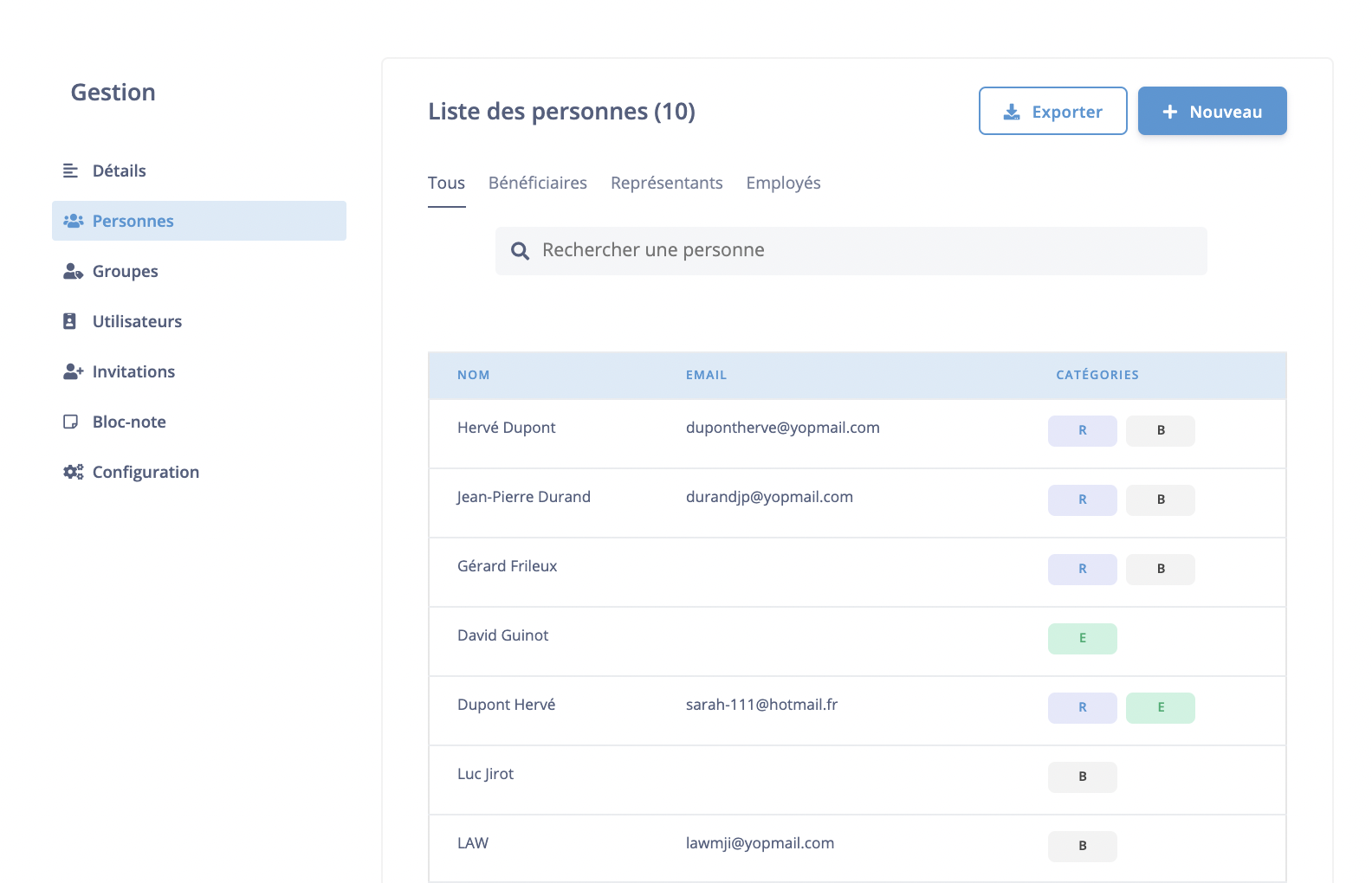Screen dimensions: 1372x883
Task: Click the B badge on Luc Jirot row
Action: click(1082, 777)
